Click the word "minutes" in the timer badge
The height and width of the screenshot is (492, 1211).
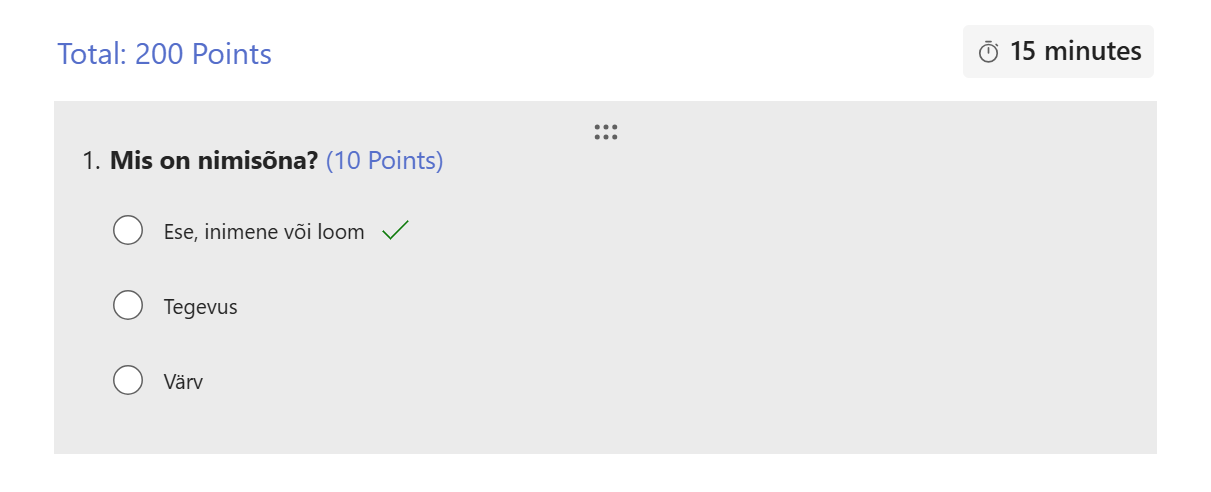(1093, 51)
